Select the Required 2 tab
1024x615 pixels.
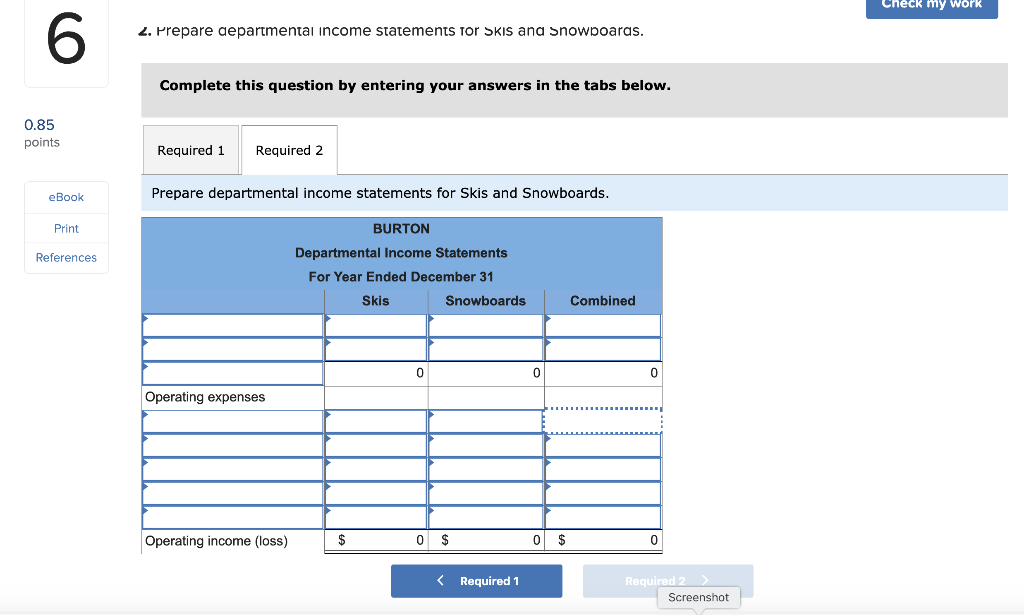tap(289, 149)
